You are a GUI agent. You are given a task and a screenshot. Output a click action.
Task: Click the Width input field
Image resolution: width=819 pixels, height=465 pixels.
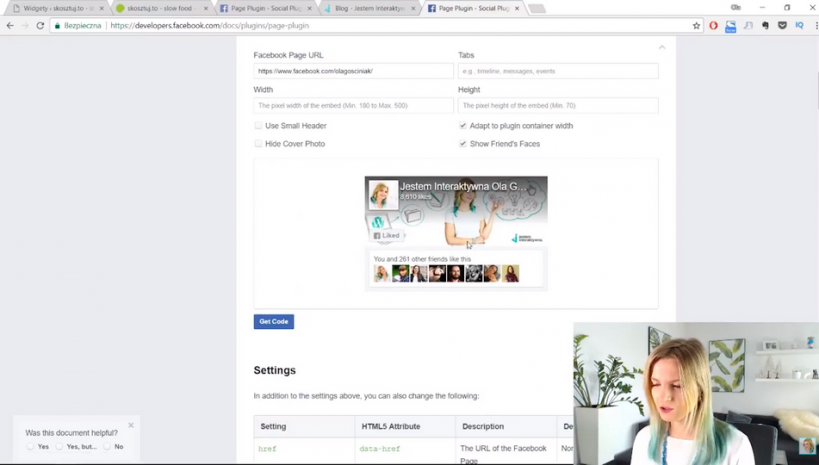[x=354, y=106]
